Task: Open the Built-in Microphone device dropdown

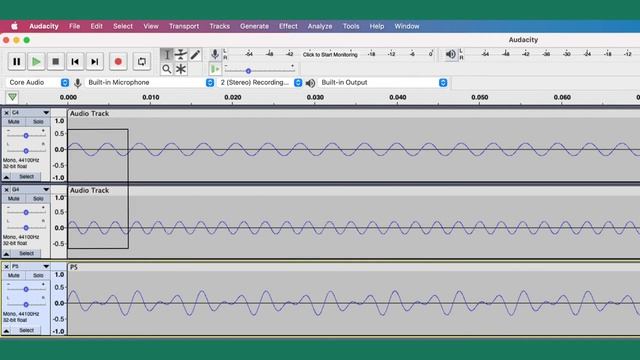Action: click(150, 82)
